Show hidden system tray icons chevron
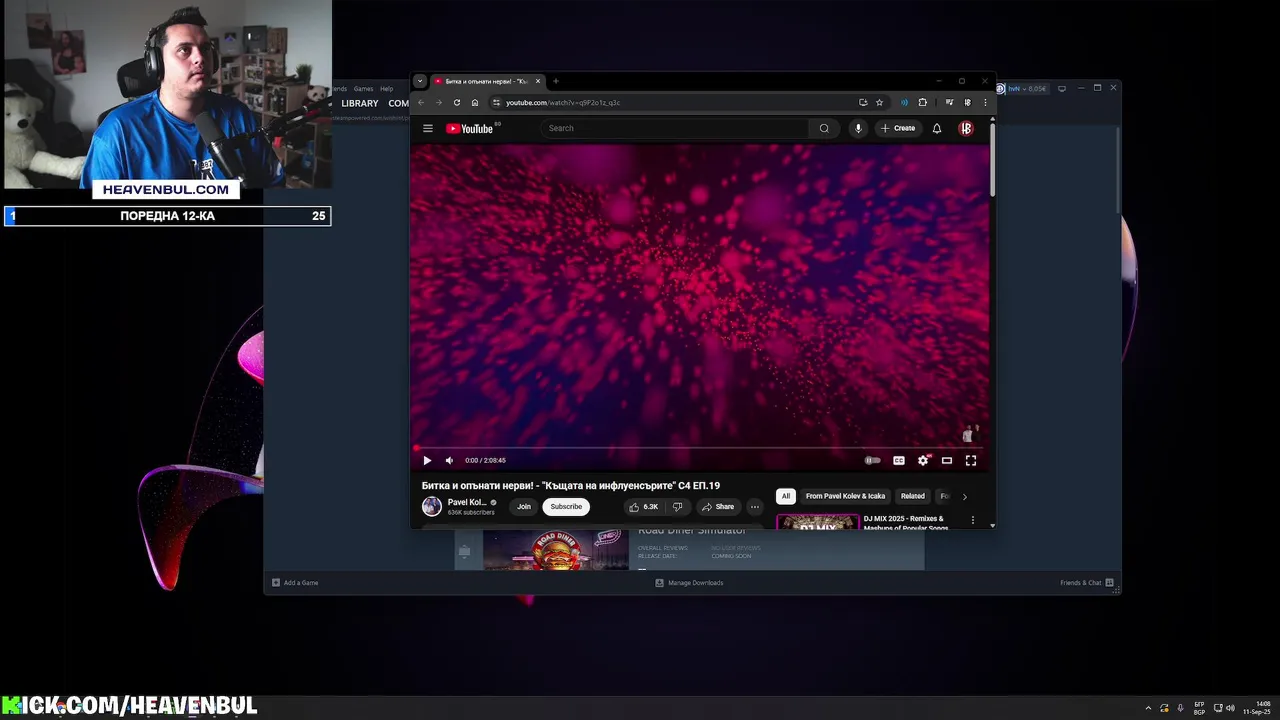This screenshot has height=720, width=1280. tap(1148, 708)
